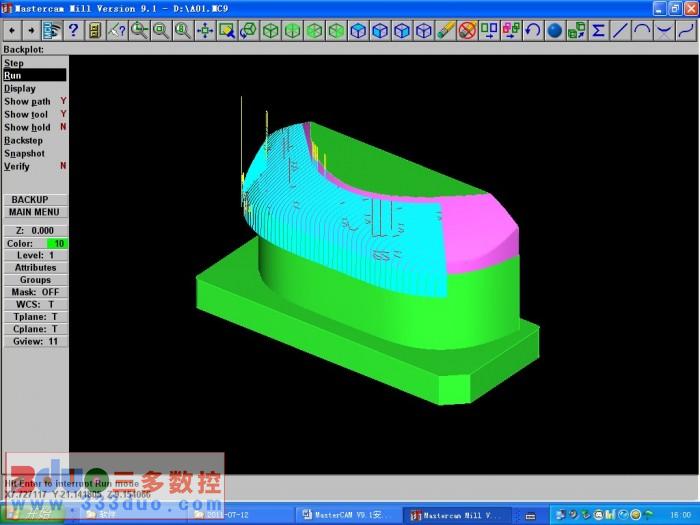This screenshot has height=525, width=700.
Task: Click the next toolbar page right arrow
Action: pyautogui.click(x=31, y=30)
